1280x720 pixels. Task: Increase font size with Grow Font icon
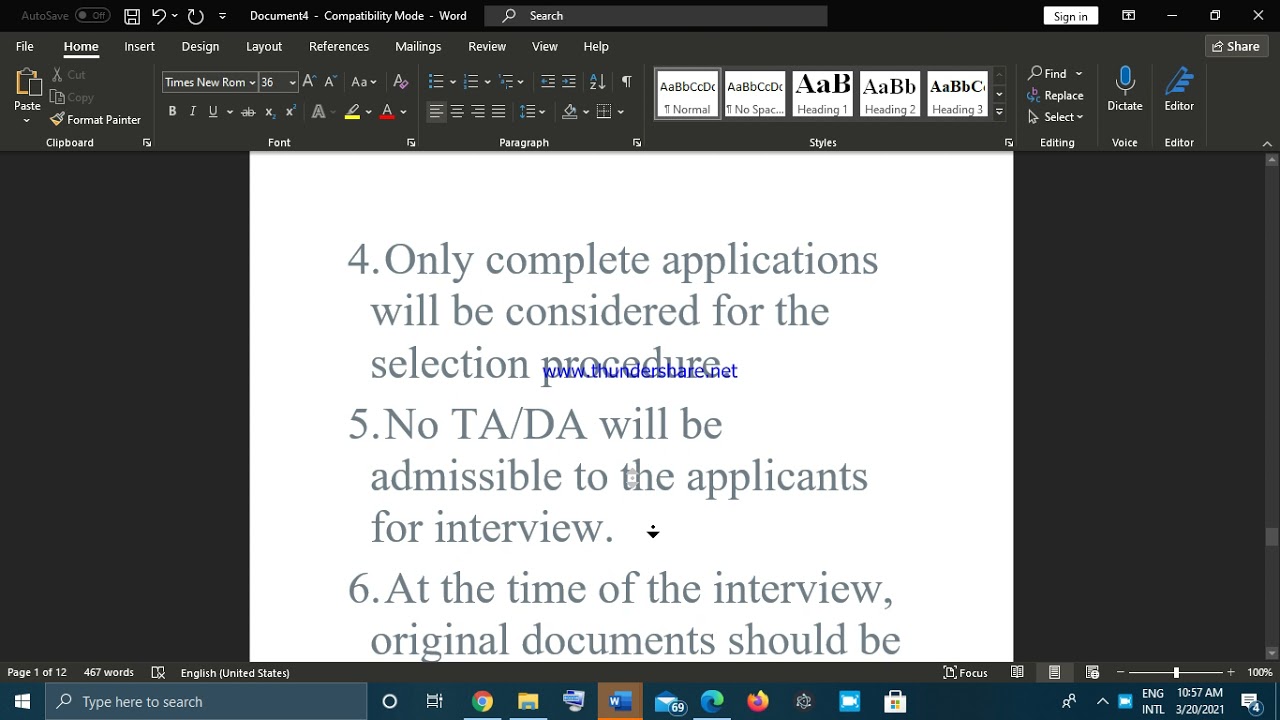[x=309, y=82]
